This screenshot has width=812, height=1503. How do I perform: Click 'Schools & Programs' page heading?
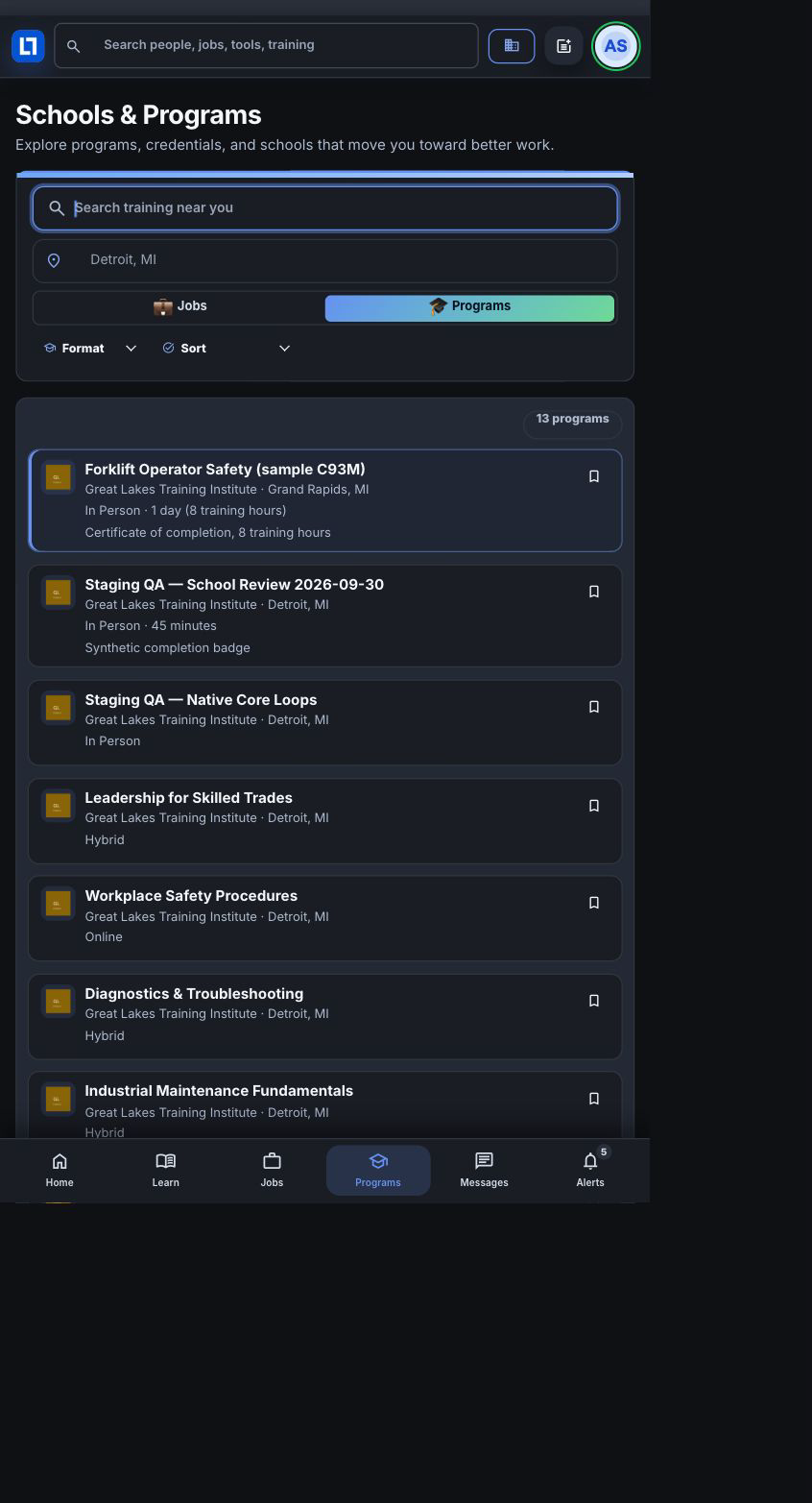pyautogui.click(x=138, y=115)
